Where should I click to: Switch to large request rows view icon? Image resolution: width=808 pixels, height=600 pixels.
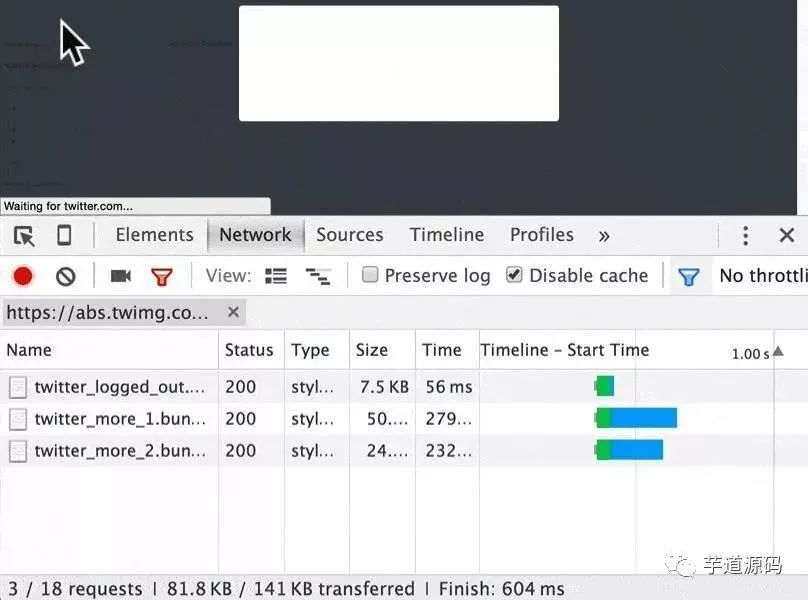[x=276, y=276]
